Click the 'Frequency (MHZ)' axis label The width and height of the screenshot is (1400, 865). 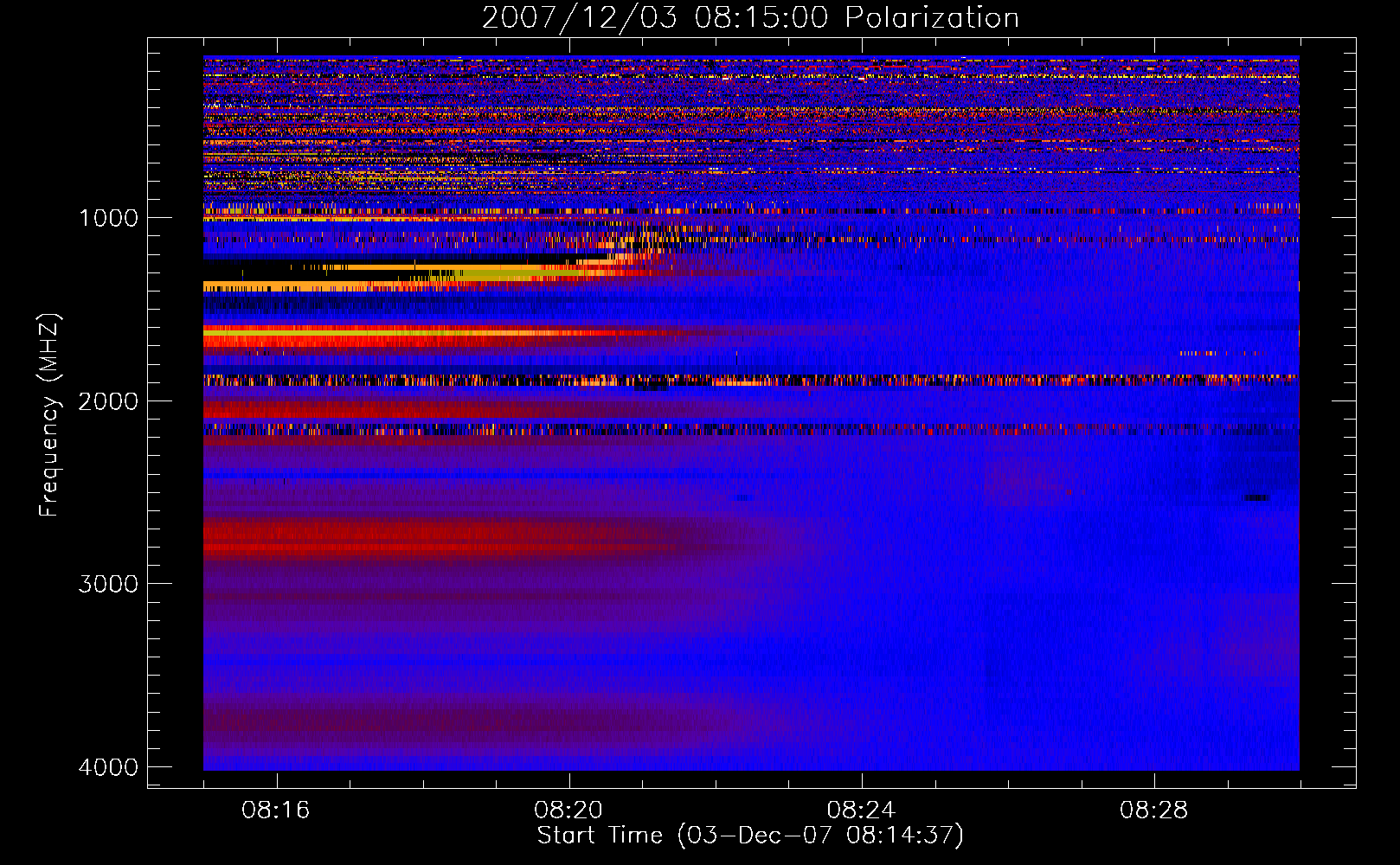[49, 415]
